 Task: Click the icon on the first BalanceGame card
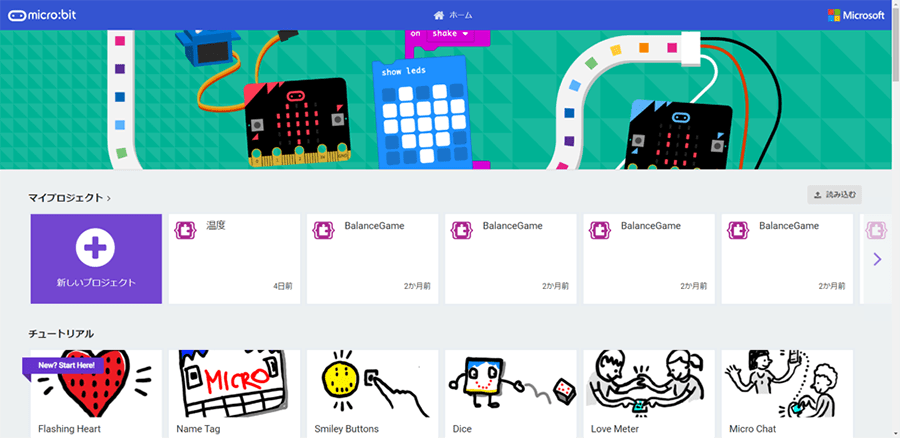point(322,230)
